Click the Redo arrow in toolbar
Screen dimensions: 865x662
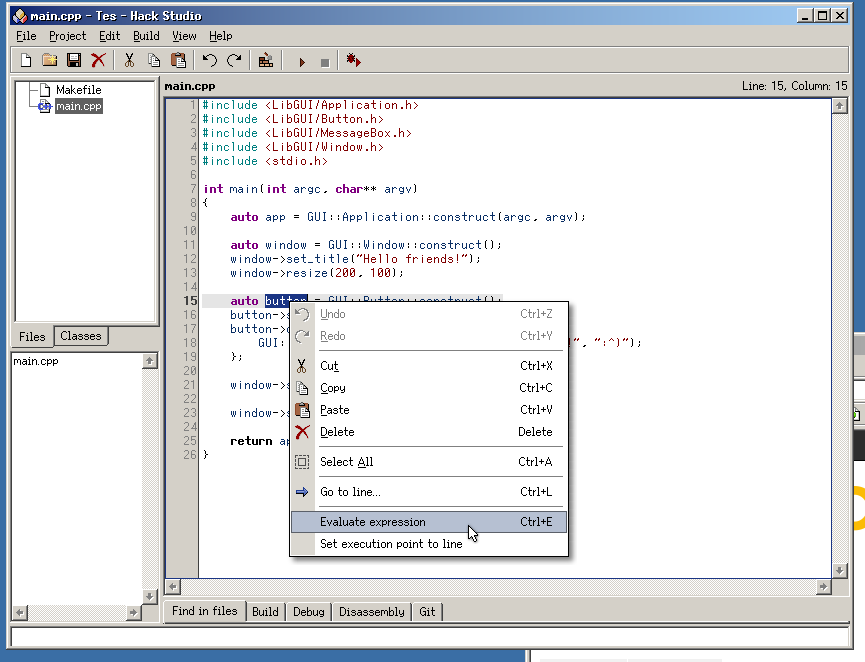pos(234,60)
